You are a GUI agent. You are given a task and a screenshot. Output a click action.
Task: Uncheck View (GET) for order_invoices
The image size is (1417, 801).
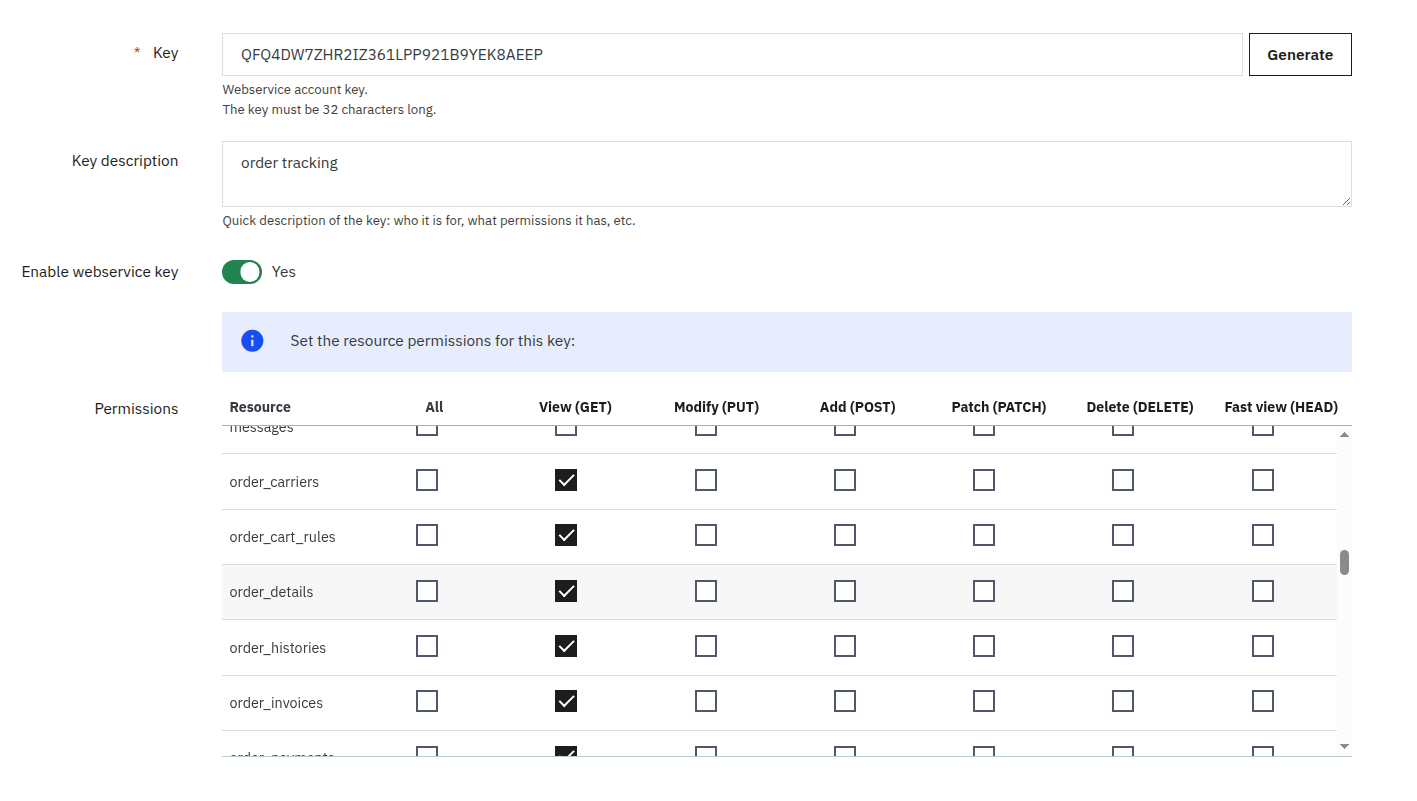[566, 701]
